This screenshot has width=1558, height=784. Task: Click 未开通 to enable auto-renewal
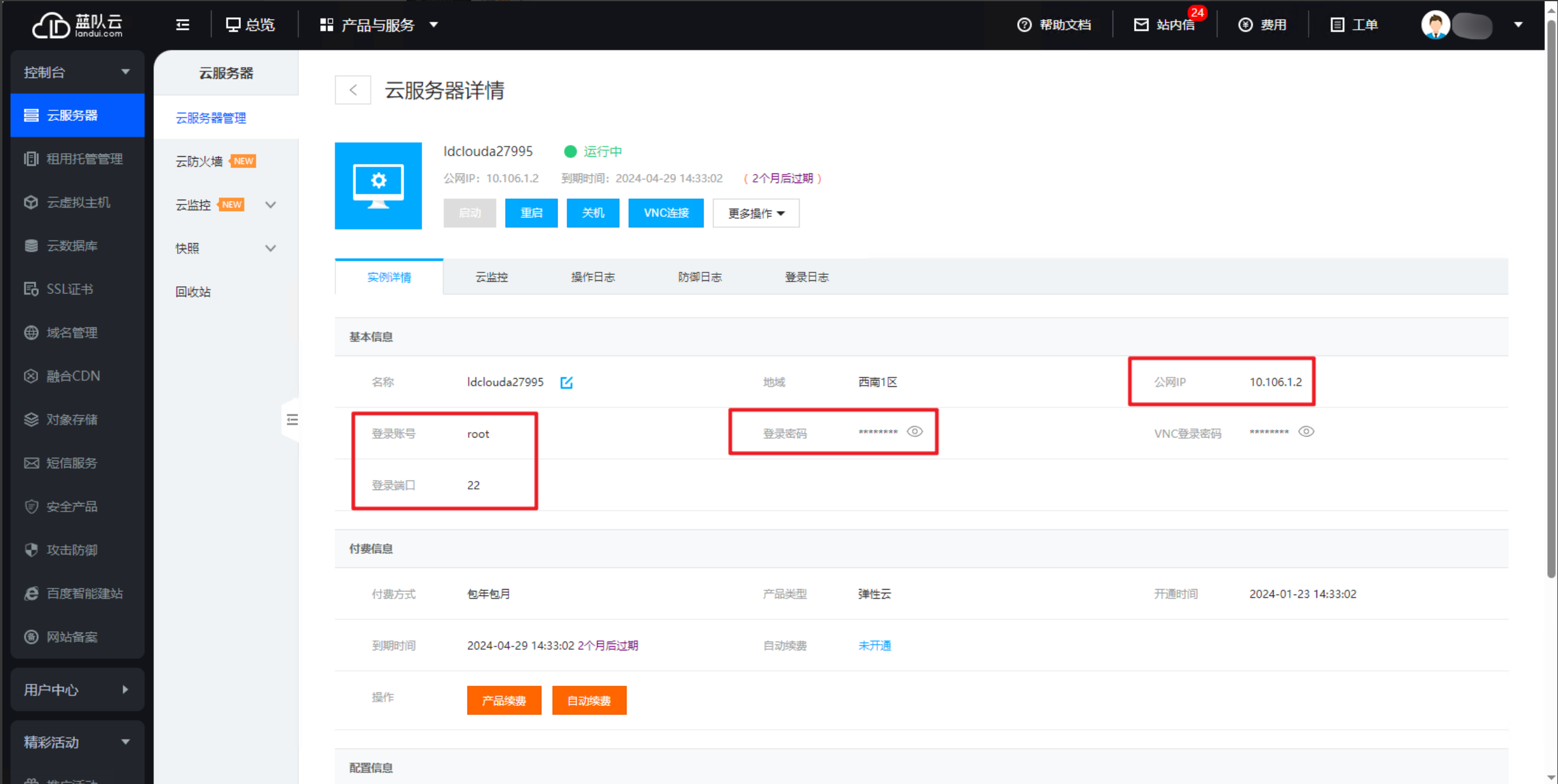pos(874,646)
